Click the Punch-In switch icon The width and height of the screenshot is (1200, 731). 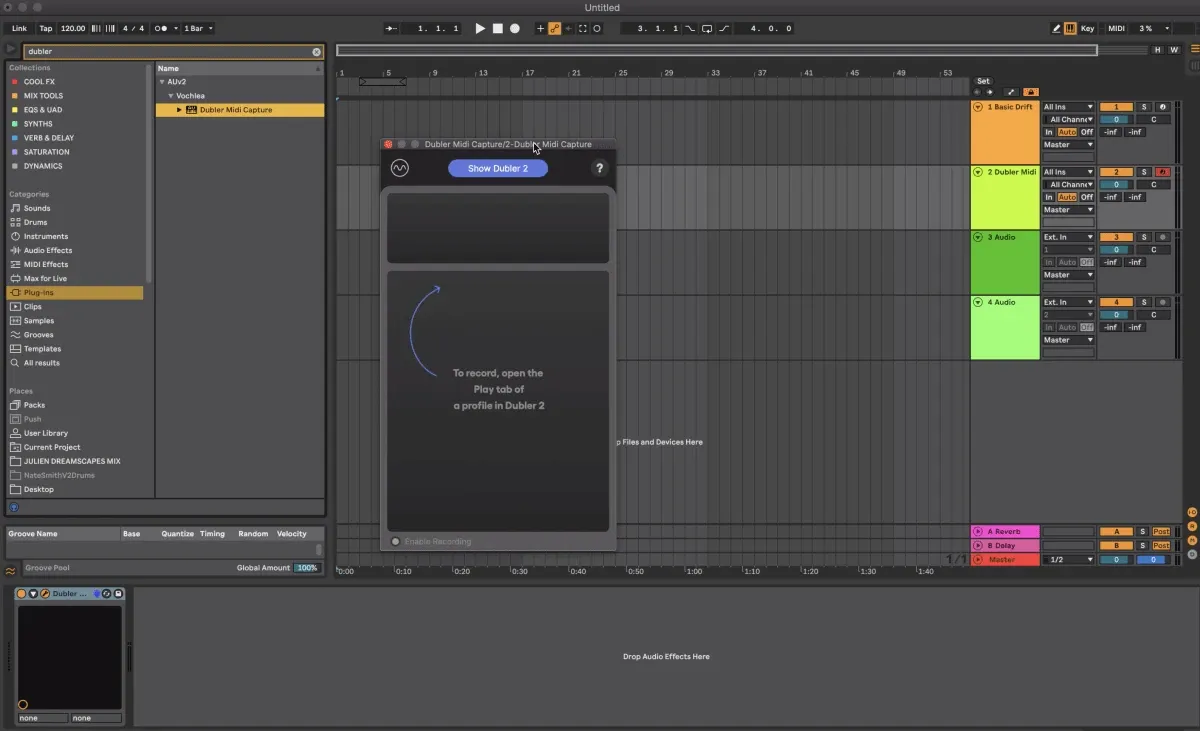[690, 29]
